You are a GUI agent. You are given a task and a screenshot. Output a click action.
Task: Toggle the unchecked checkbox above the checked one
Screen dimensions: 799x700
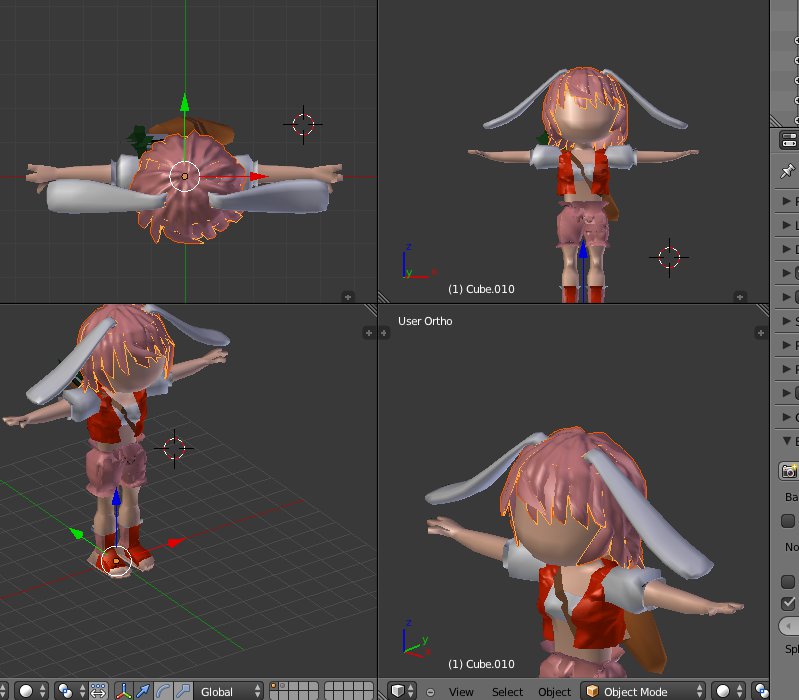click(x=788, y=581)
